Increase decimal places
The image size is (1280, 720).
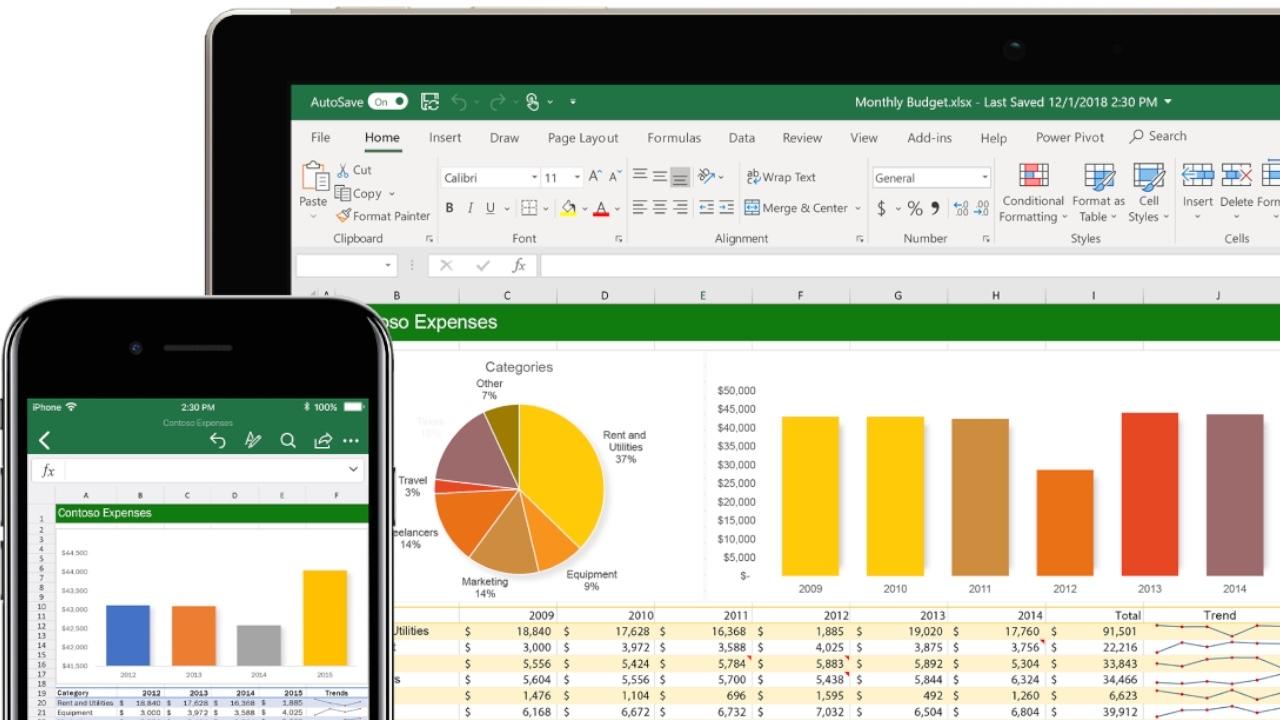click(961, 208)
